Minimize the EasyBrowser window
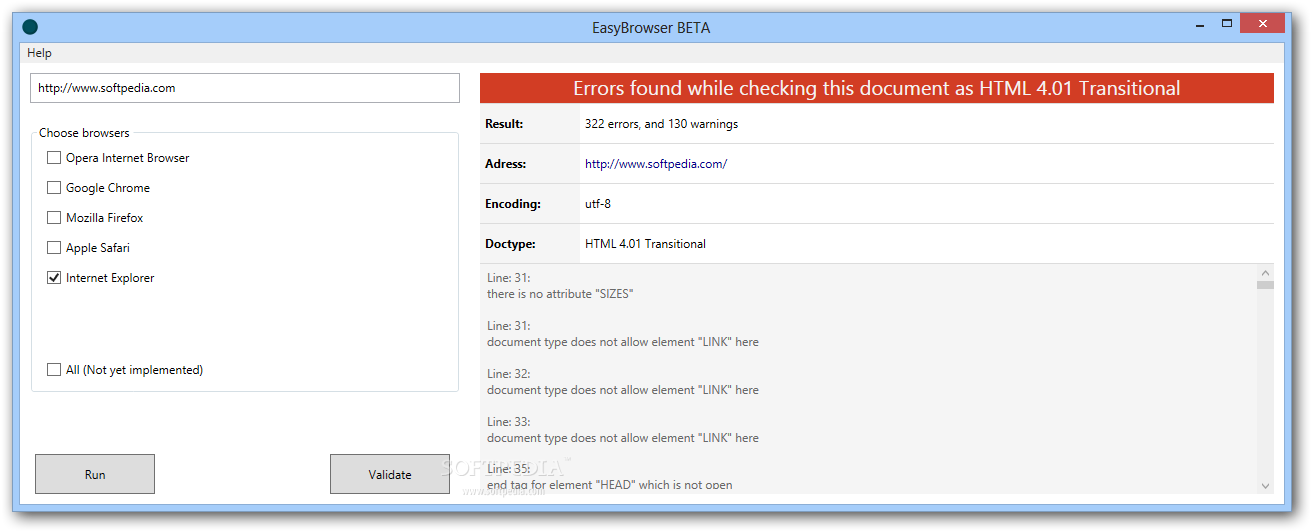This screenshot has height=532, width=1312. [1199, 24]
